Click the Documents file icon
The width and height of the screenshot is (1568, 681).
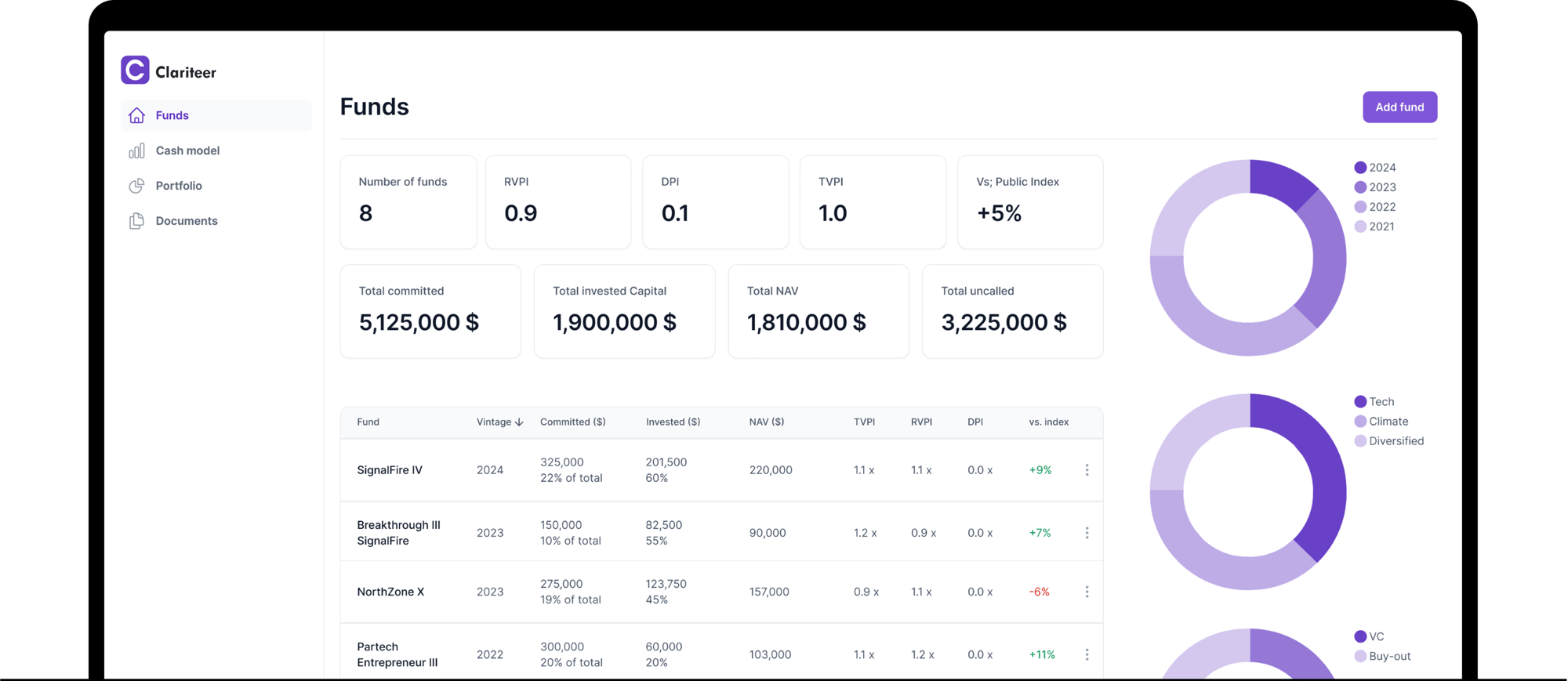(x=136, y=222)
